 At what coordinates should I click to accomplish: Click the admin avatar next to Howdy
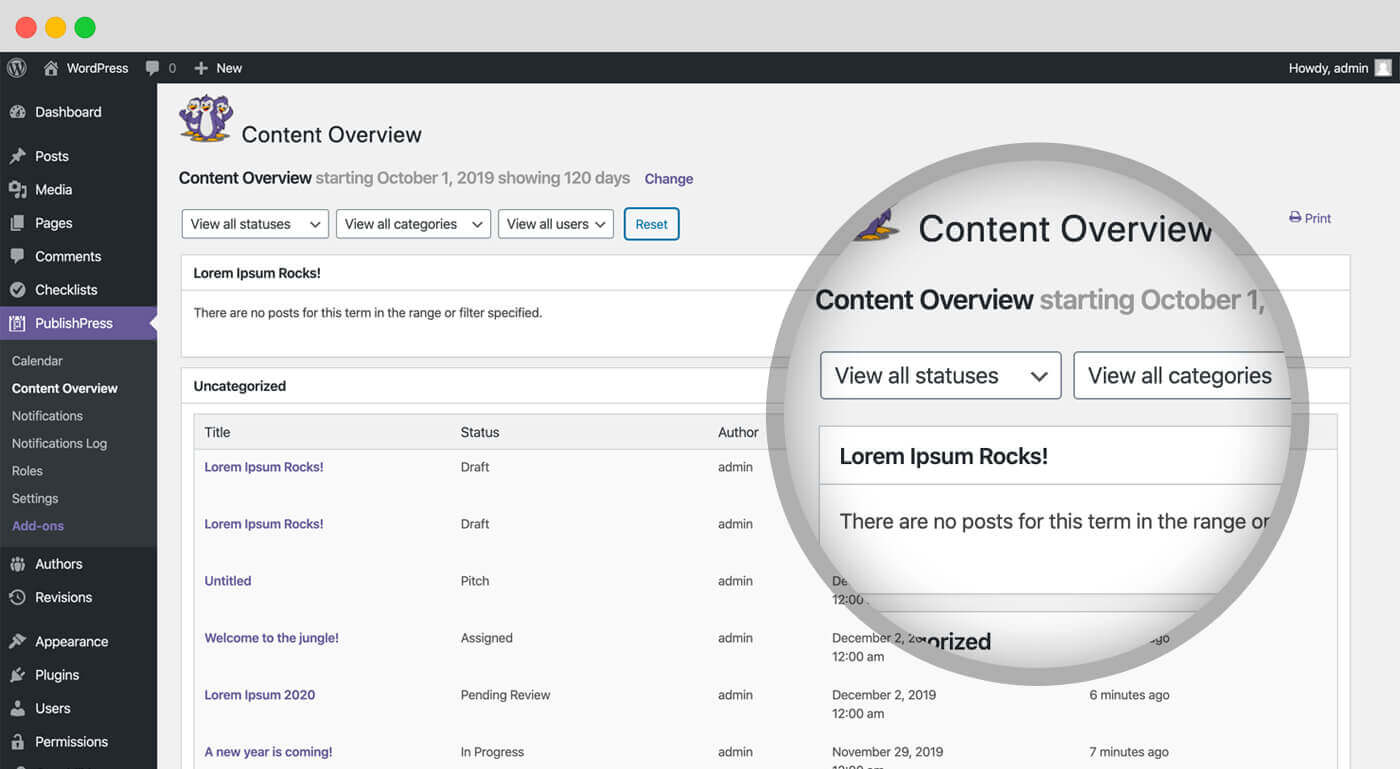(x=1383, y=68)
